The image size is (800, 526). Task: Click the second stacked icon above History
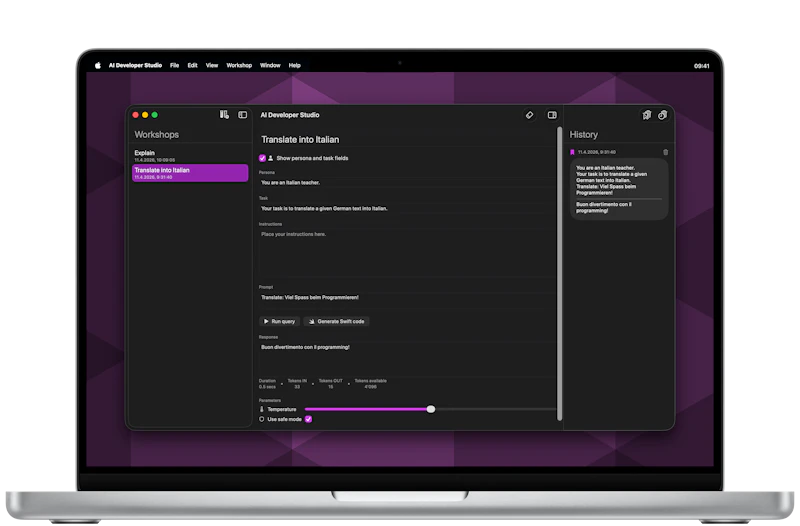pyautogui.click(x=662, y=115)
